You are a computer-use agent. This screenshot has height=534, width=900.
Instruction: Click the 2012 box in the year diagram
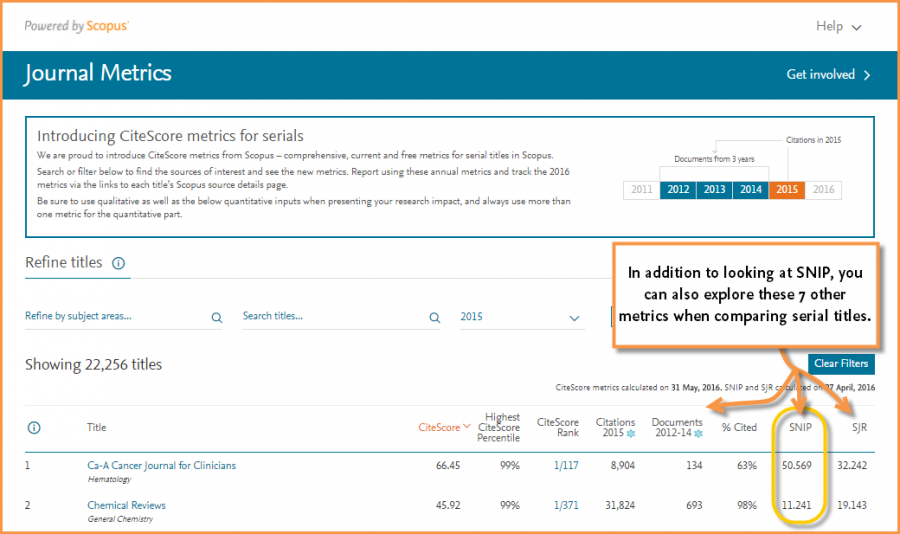tap(678, 189)
